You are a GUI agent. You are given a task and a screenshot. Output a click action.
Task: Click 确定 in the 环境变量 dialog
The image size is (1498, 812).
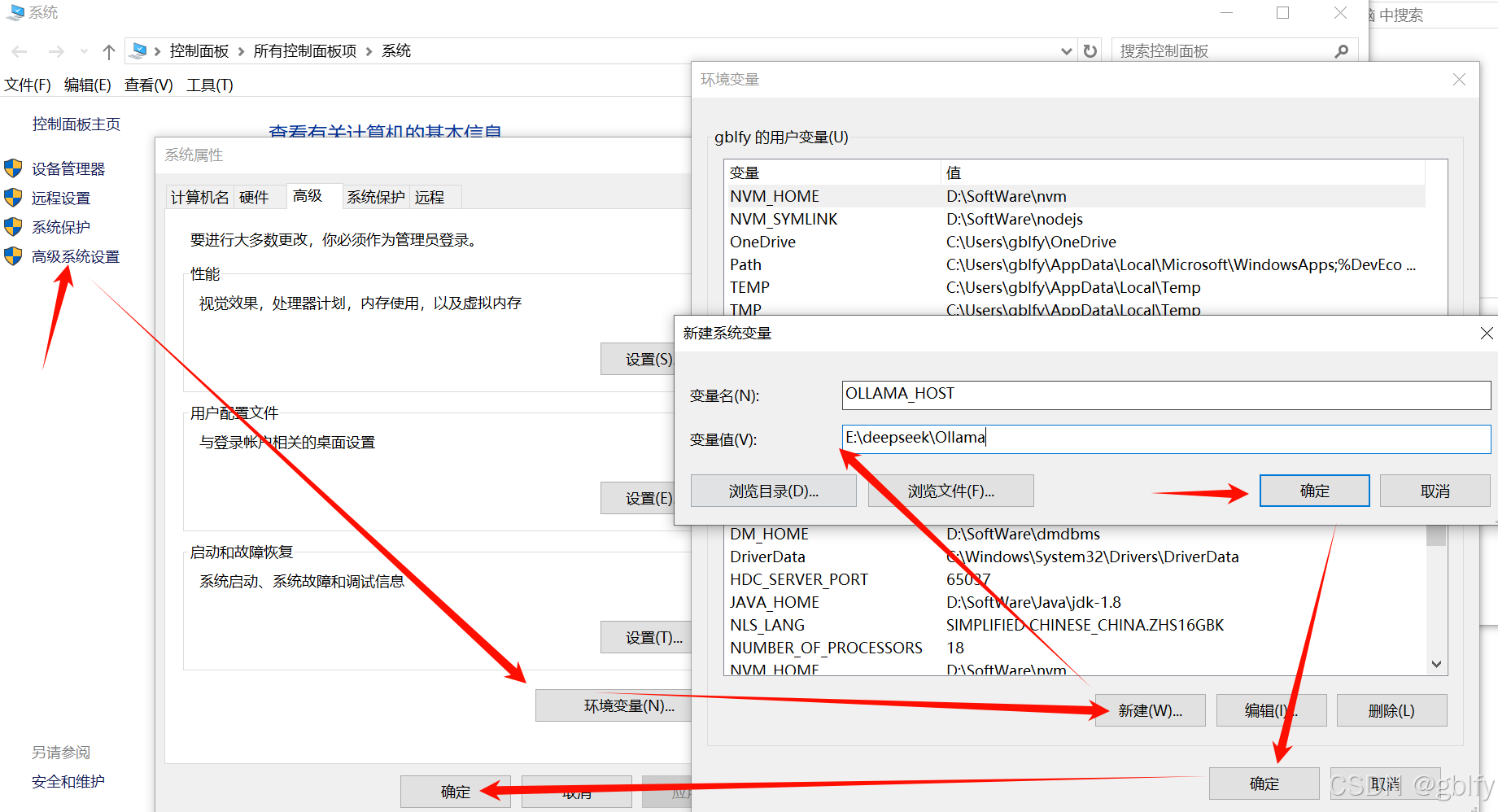[1264, 784]
